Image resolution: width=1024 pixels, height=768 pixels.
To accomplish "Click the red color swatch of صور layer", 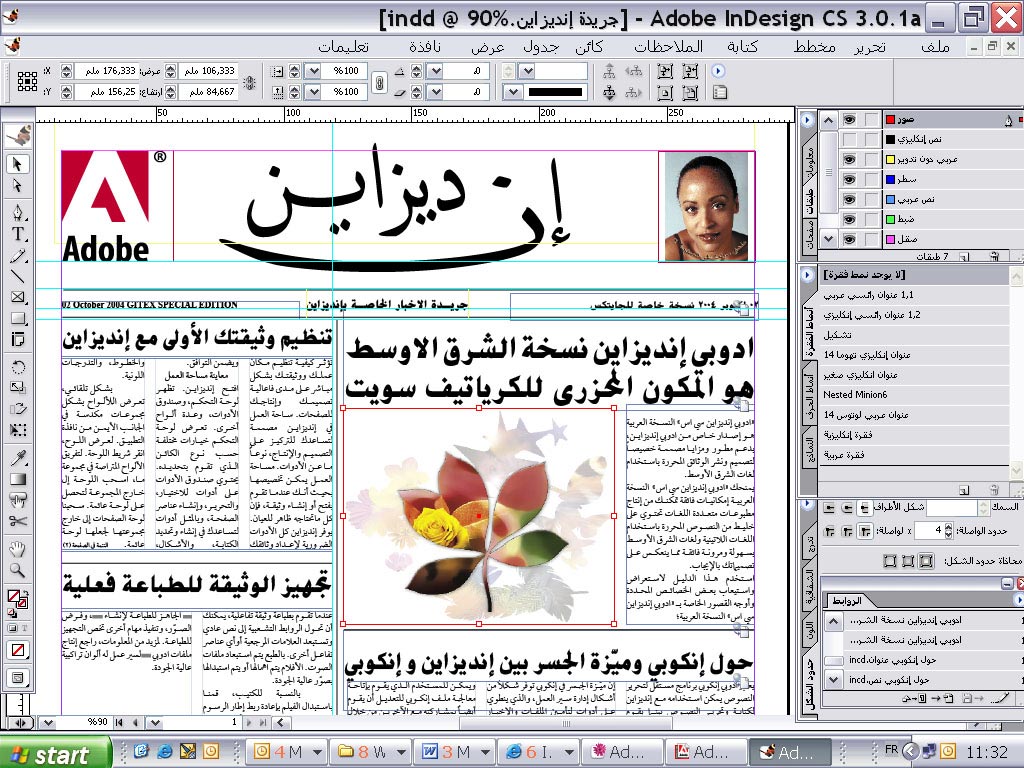I will [x=891, y=120].
